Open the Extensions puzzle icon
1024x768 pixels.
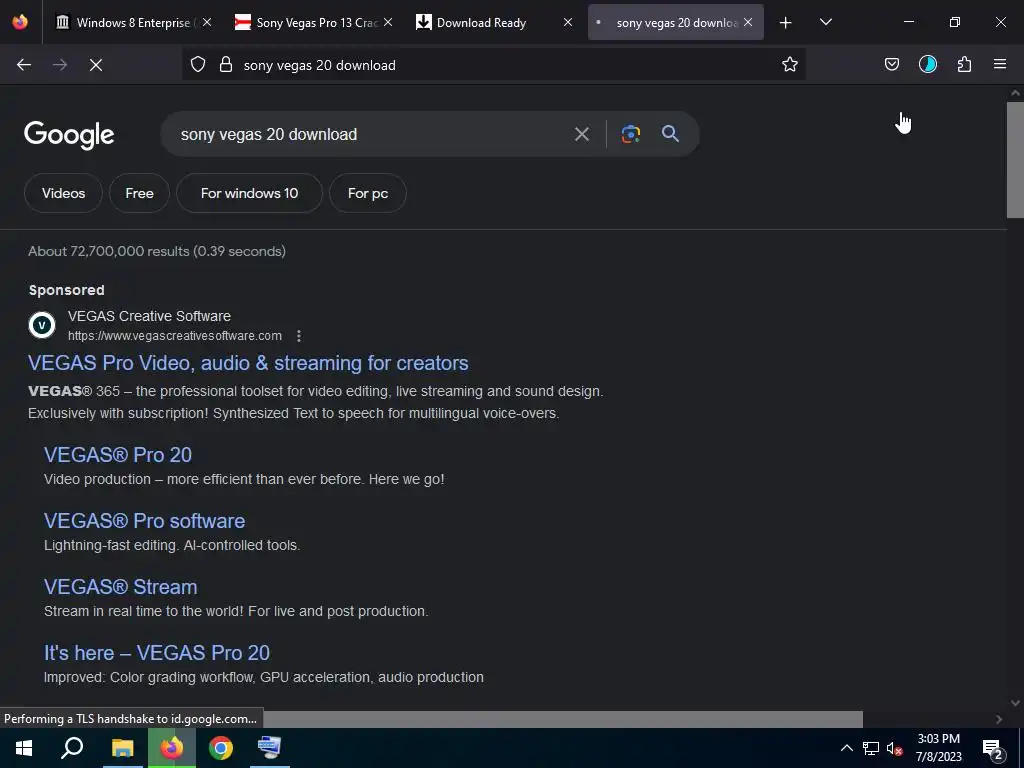point(964,64)
